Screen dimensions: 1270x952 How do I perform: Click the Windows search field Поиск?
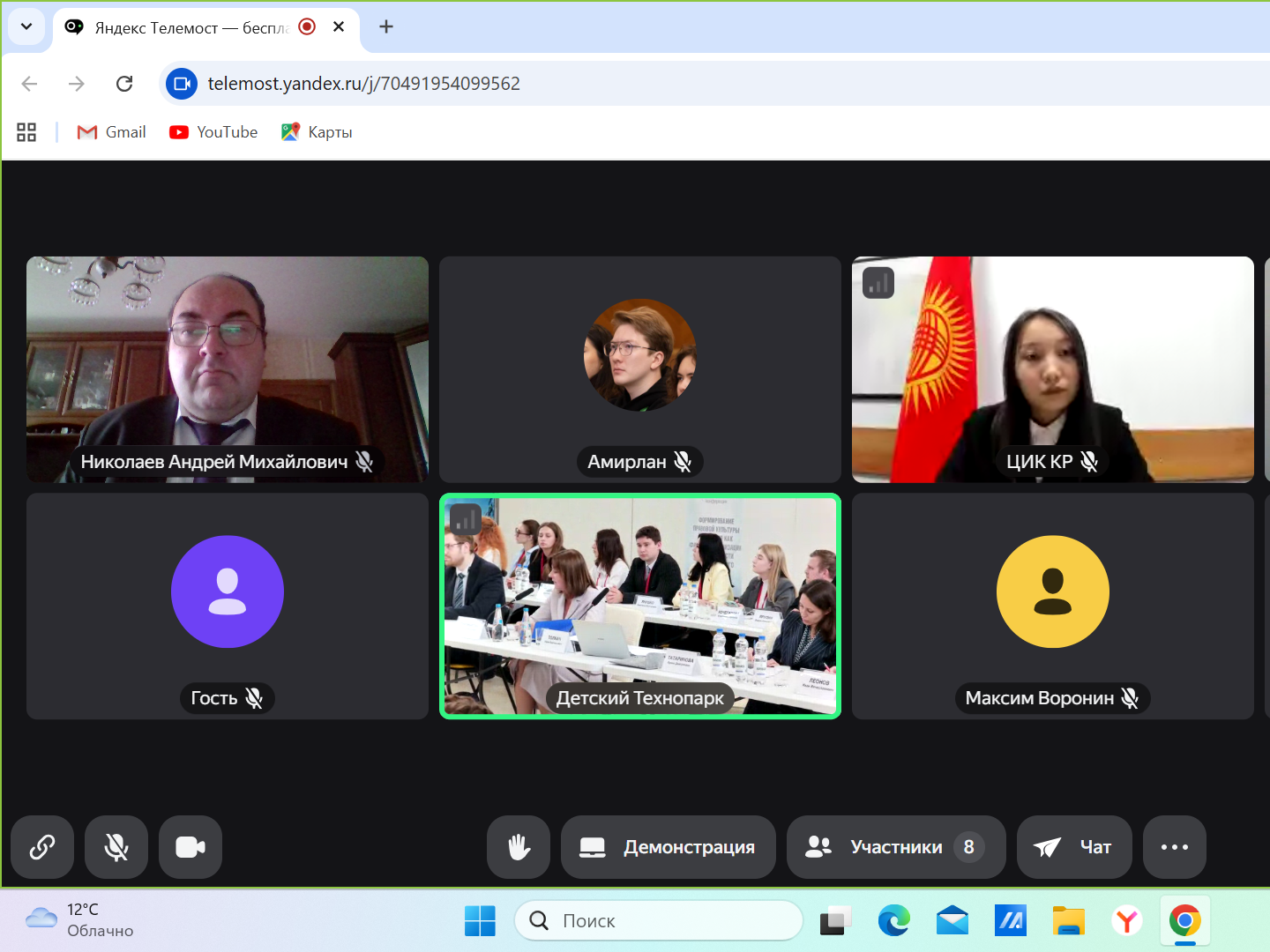tap(659, 921)
